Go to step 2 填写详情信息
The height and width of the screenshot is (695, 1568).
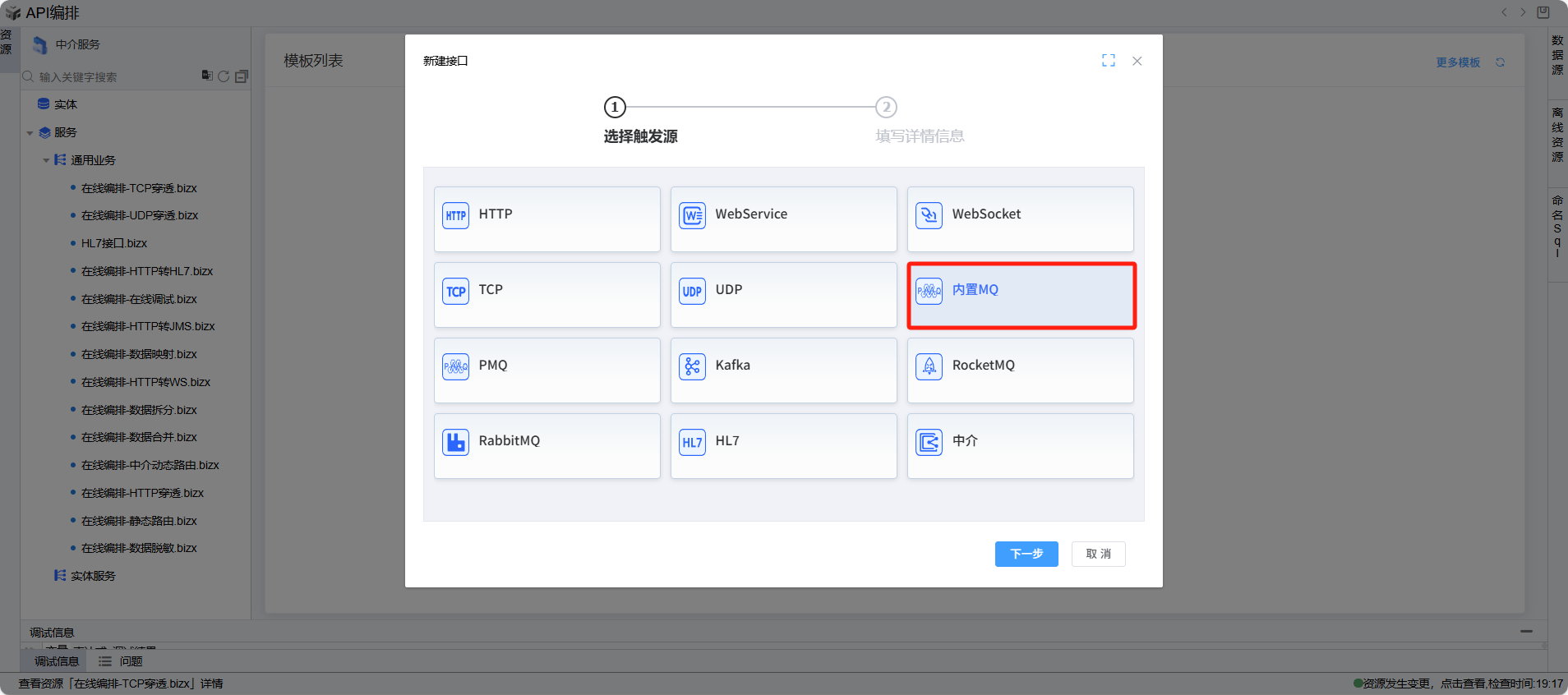click(x=885, y=108)
